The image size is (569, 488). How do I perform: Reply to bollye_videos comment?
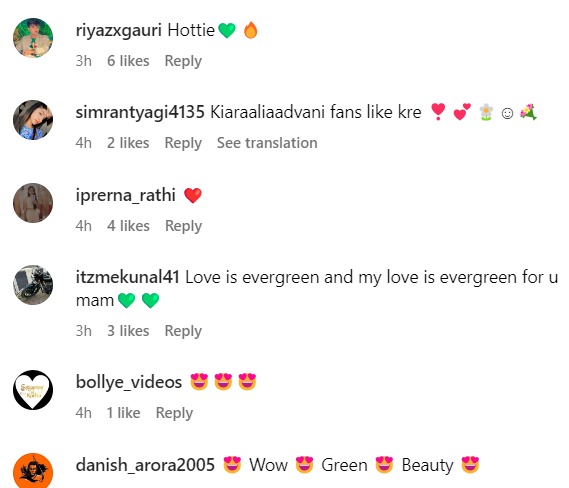(175, 413)
